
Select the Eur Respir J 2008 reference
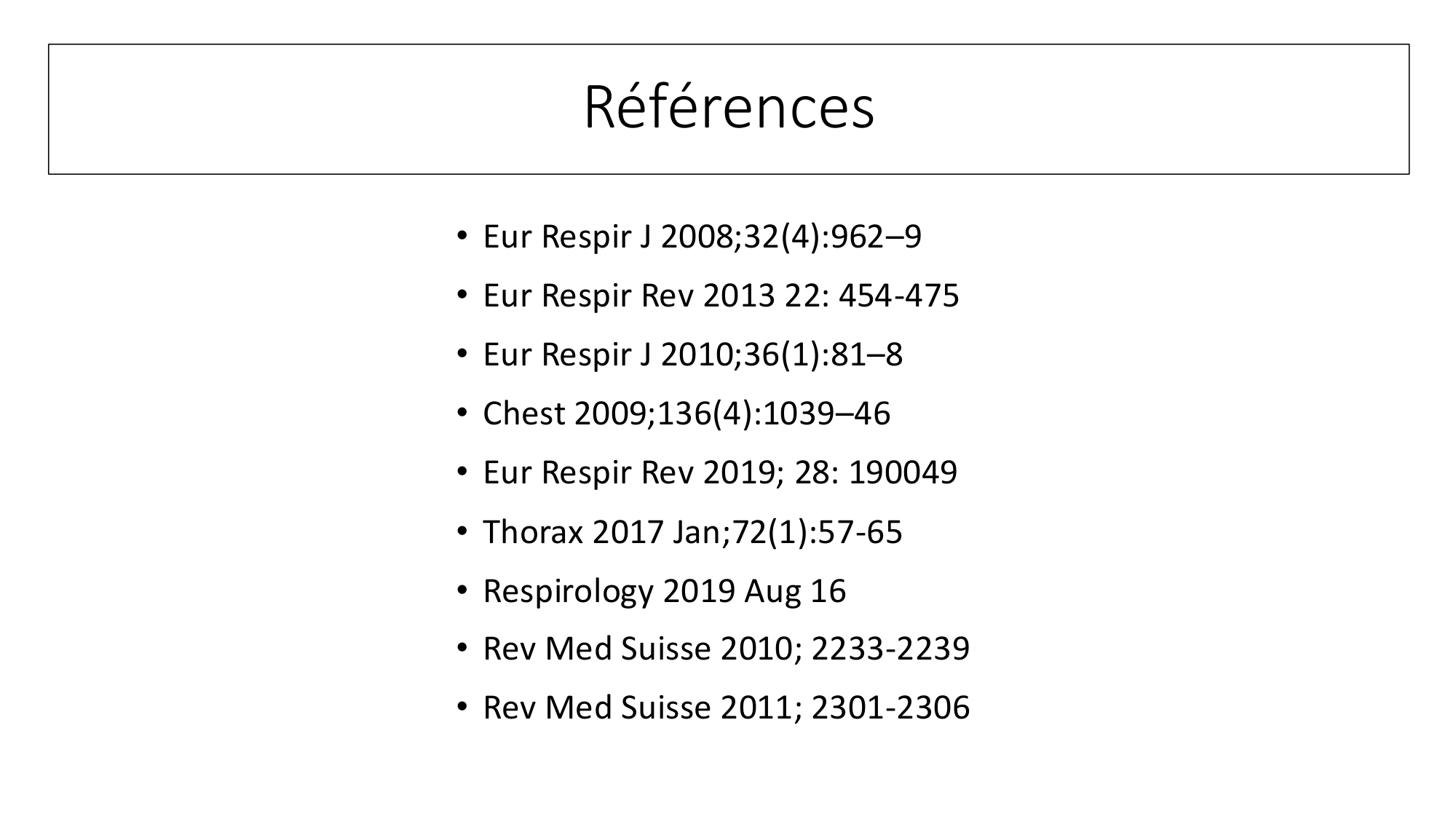pos(702,237)
